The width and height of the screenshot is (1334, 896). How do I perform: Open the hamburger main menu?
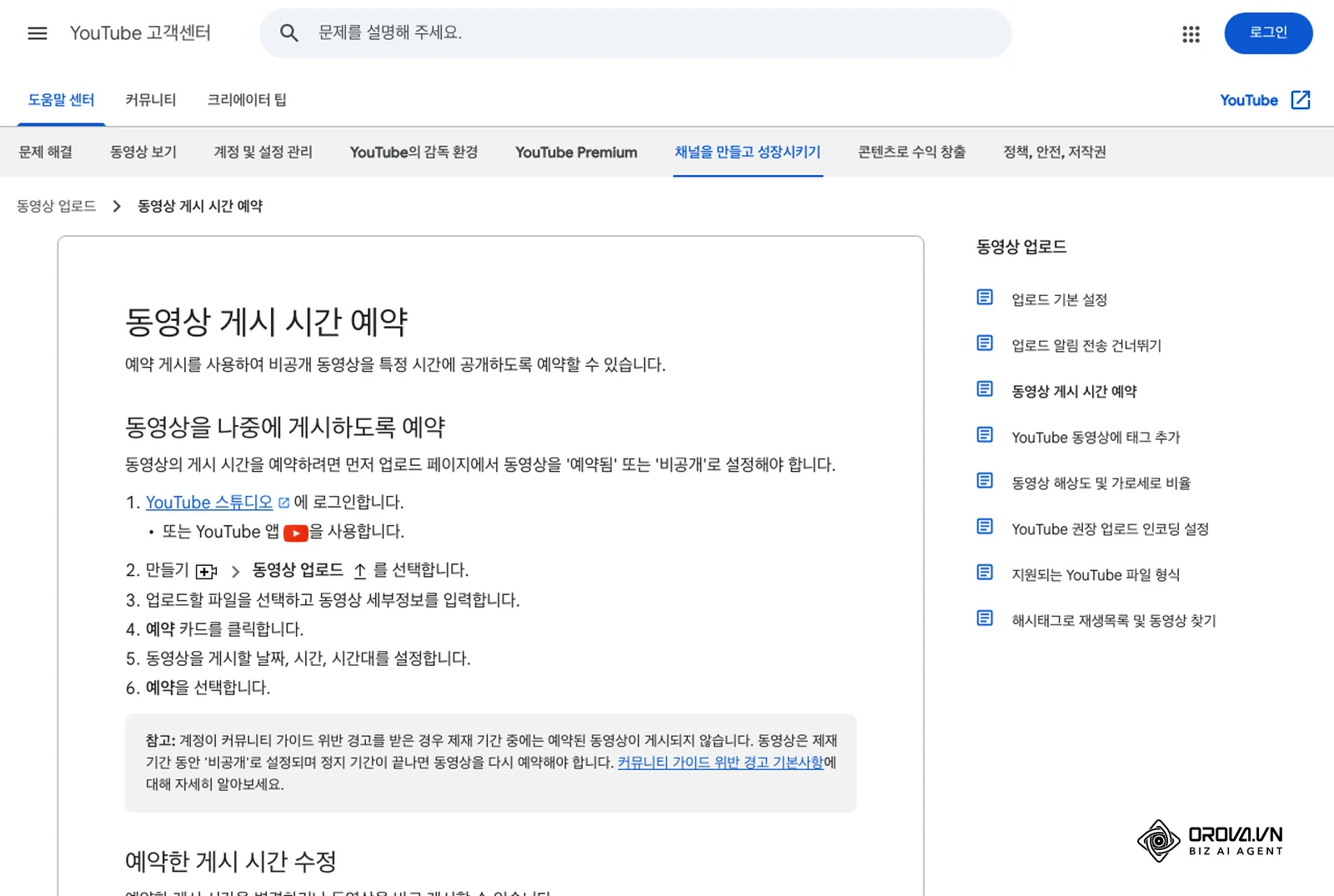38,33
